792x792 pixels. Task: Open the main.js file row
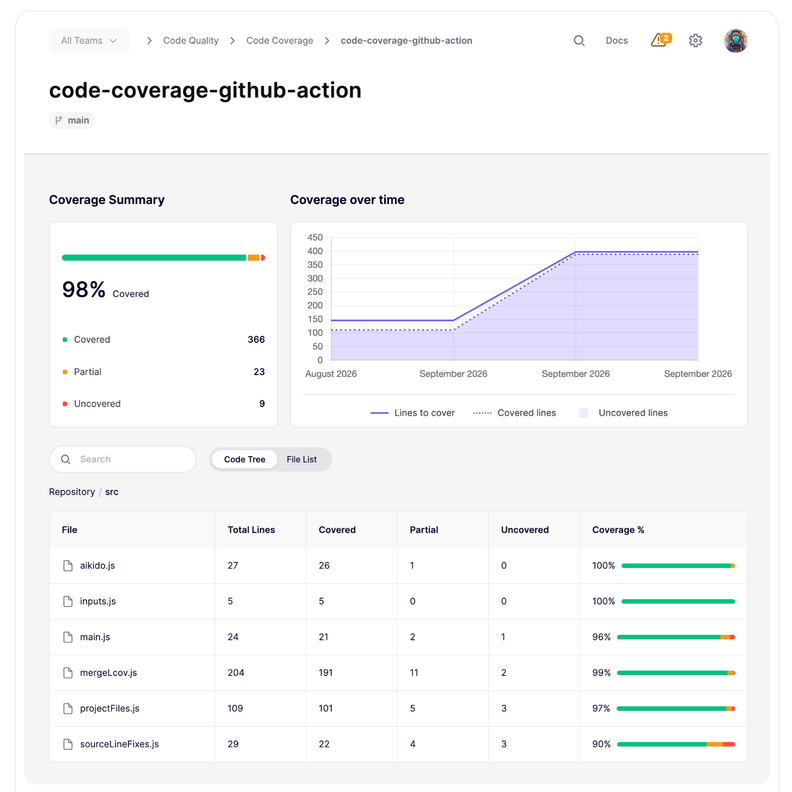click(398, 637)
